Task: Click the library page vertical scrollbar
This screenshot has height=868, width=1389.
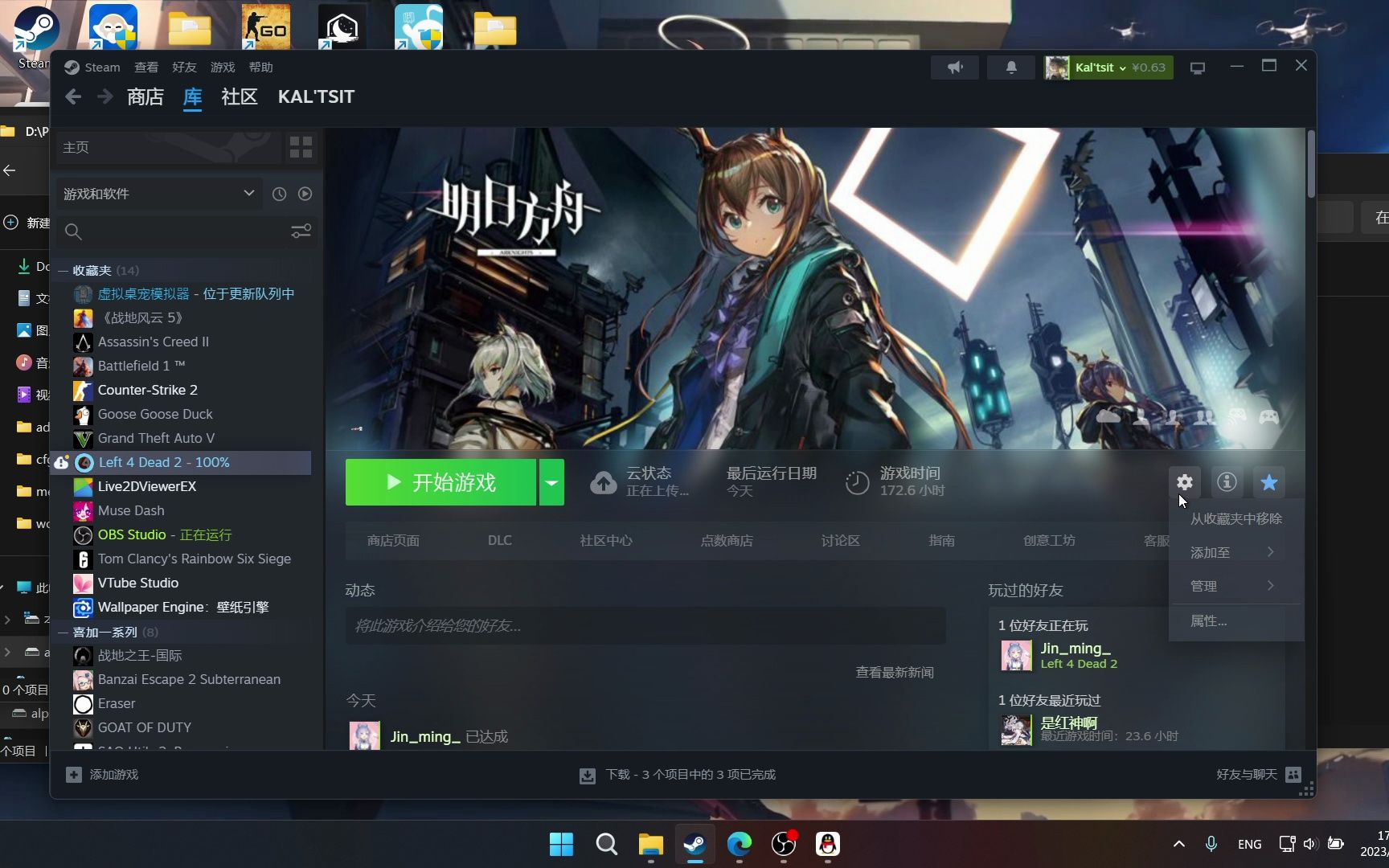Action: pos(1311,164)
